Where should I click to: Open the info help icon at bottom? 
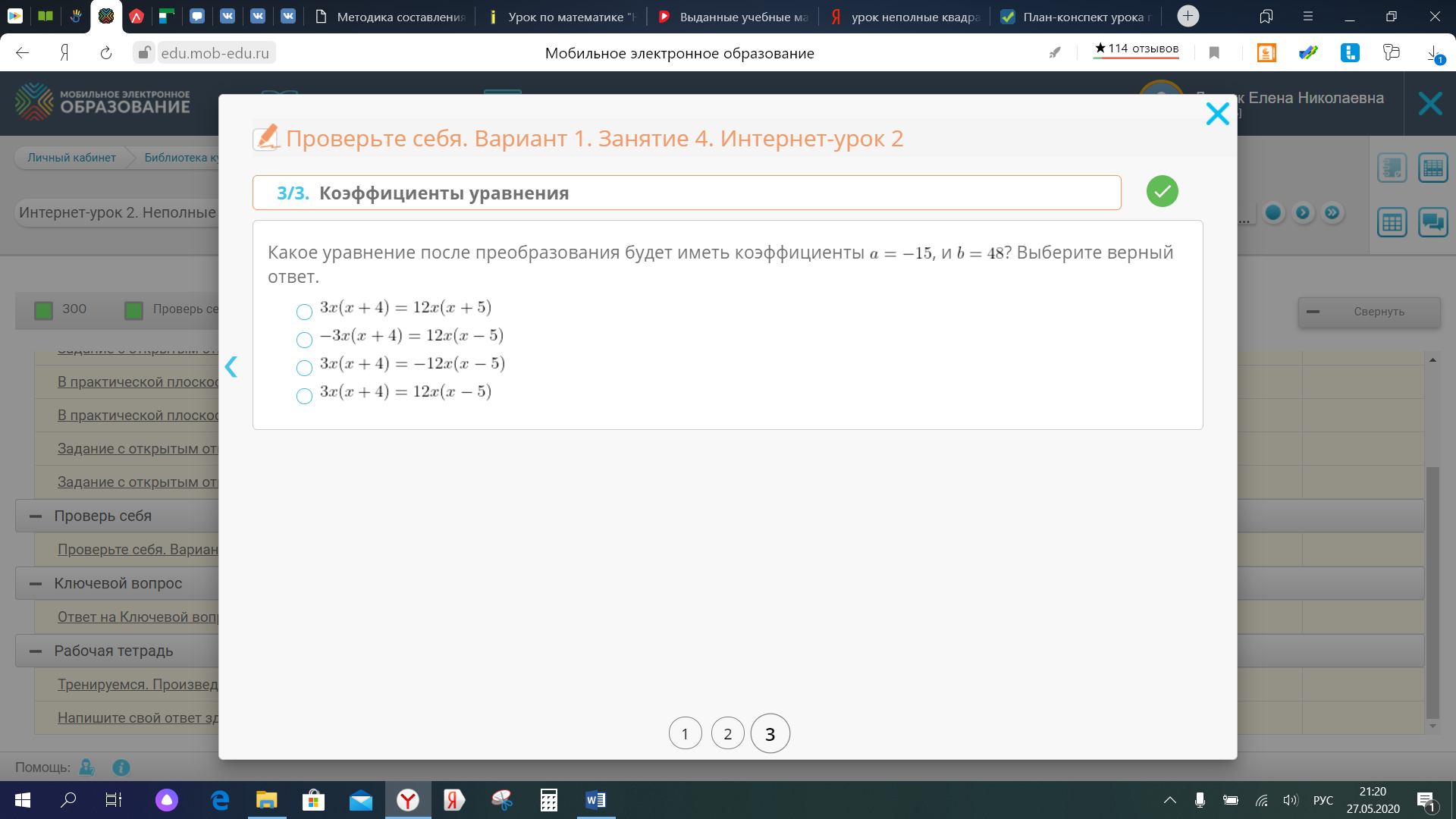point(121,767)
